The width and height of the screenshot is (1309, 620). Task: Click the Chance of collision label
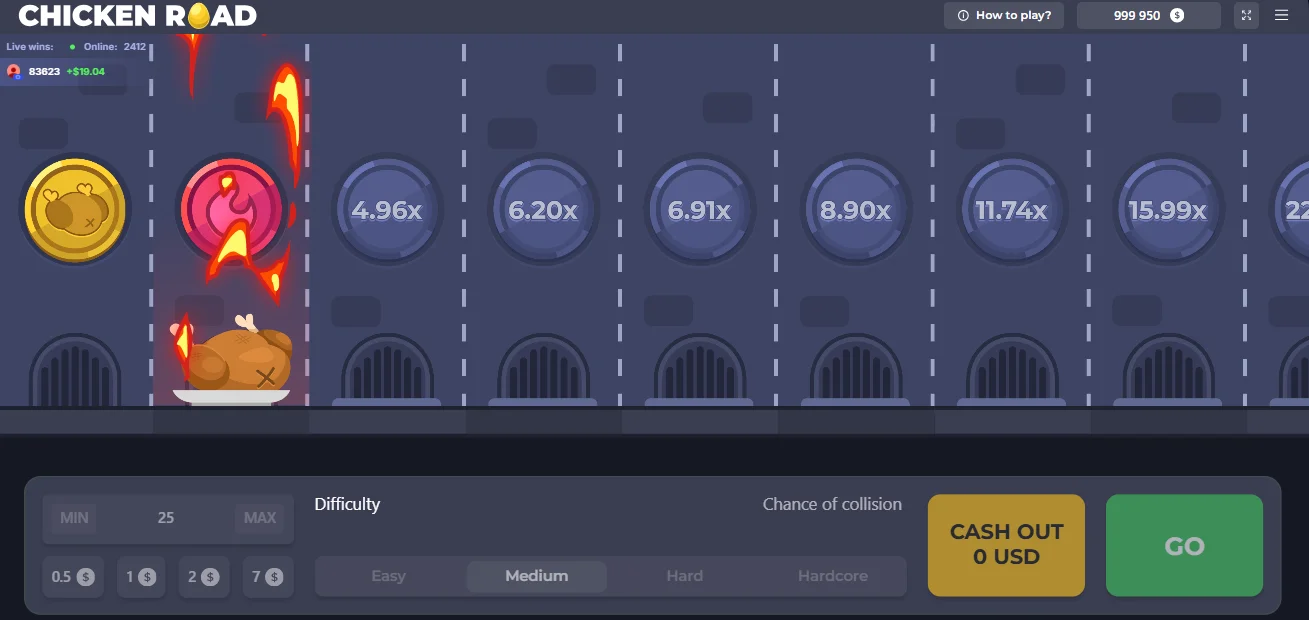[x=832, y=504]
